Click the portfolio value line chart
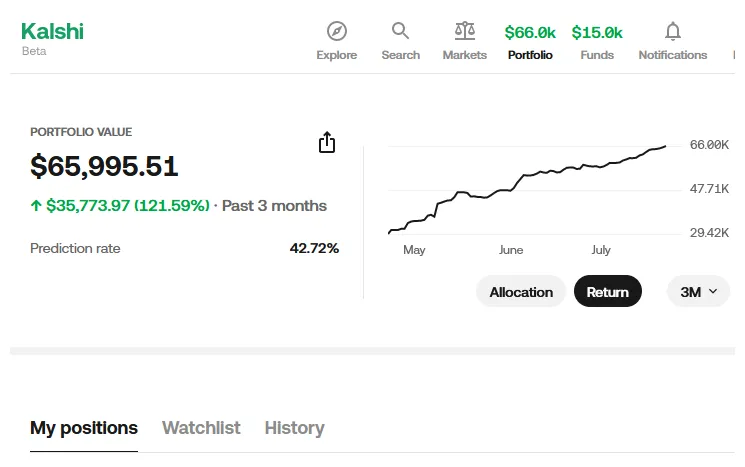The height and width of the screenshot is (467, 745). tap(527, 188)
